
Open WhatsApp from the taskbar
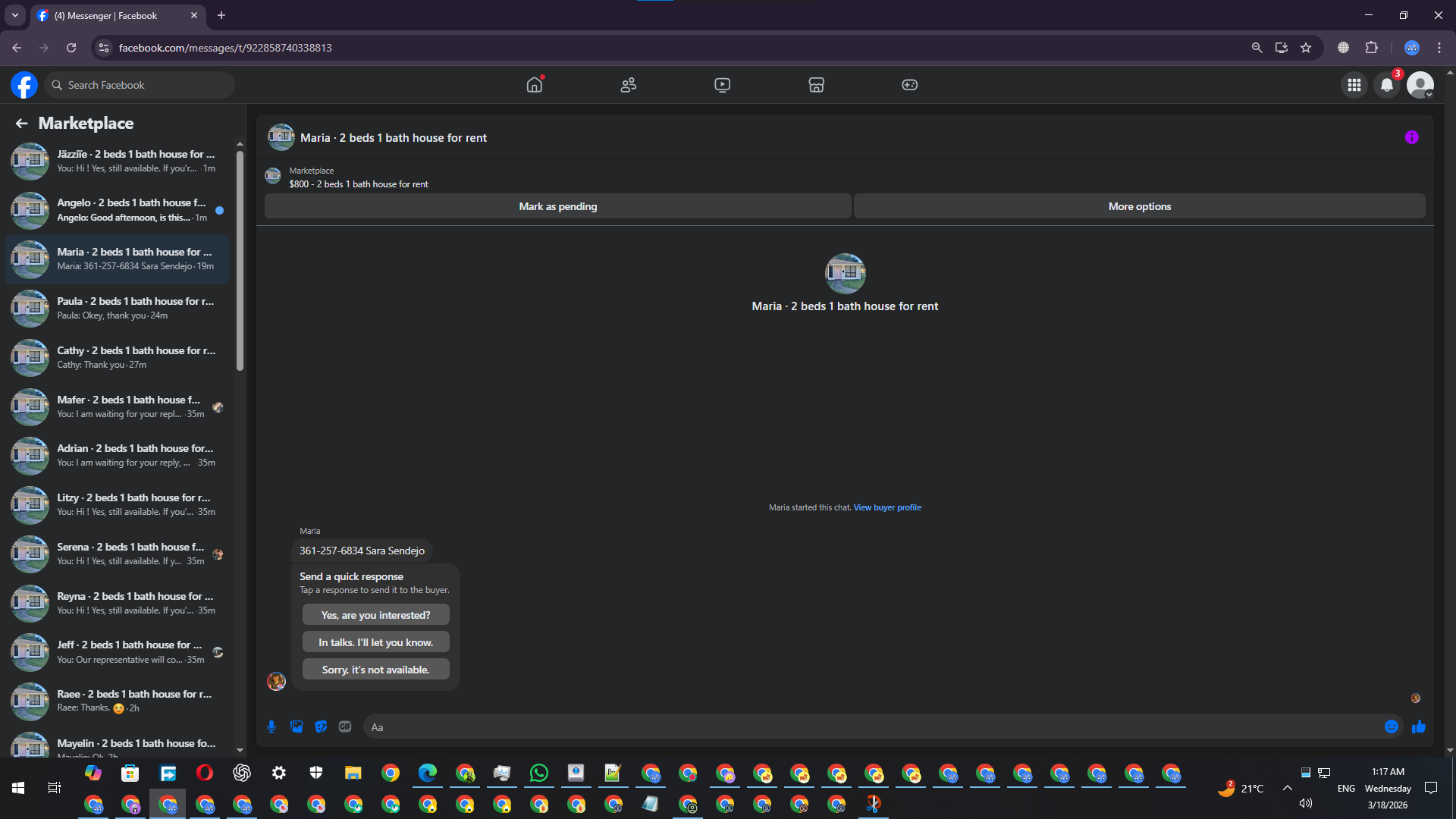click(x=539, y=773)
